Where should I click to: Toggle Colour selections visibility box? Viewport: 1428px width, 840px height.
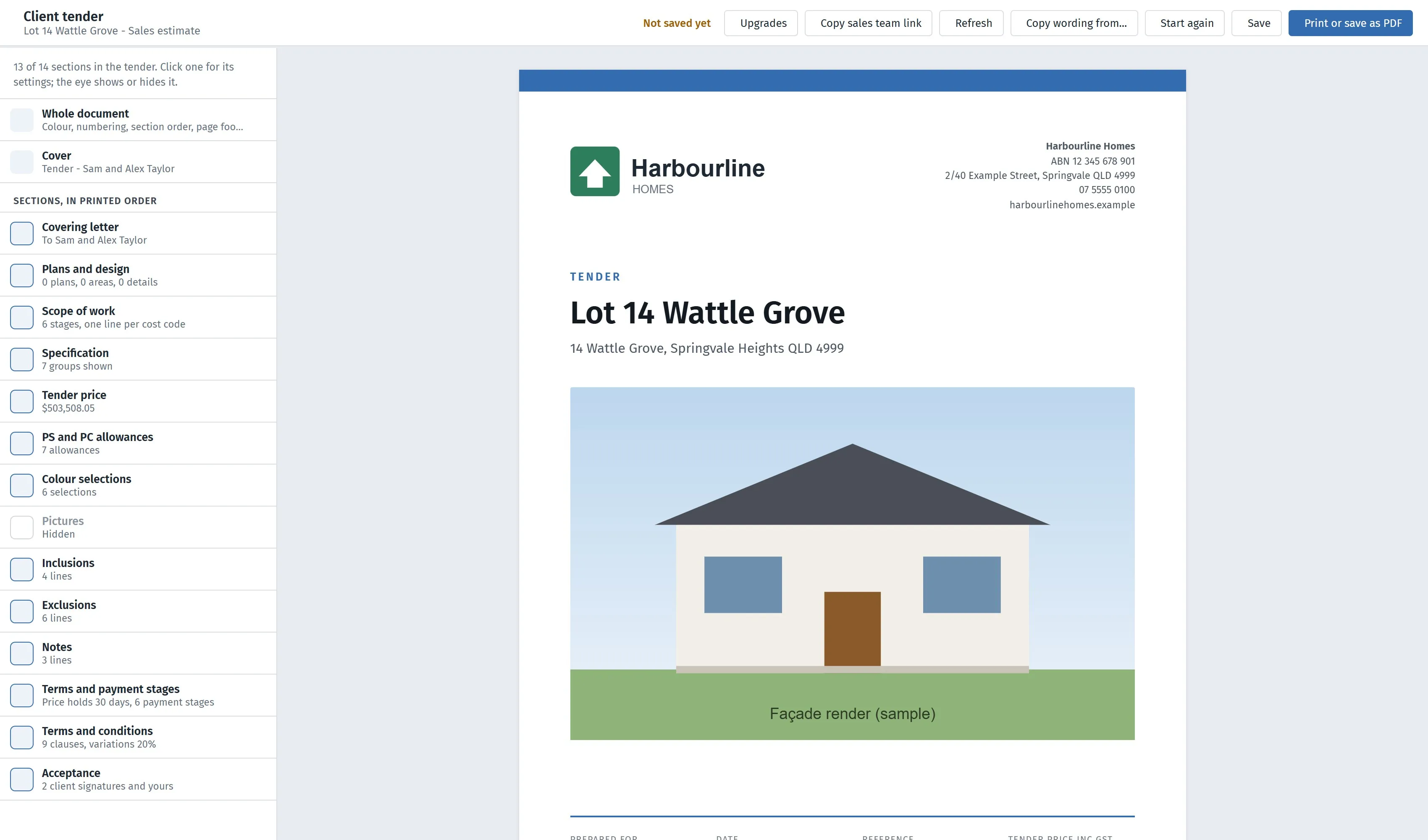(21, 485)
